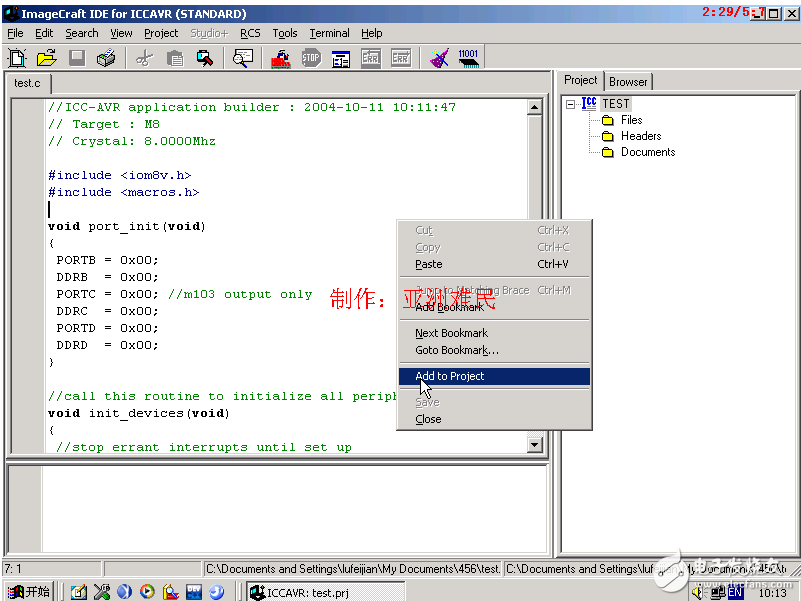Click the Print toolbar icon
The image size is (801, 601).
point(106,58)
